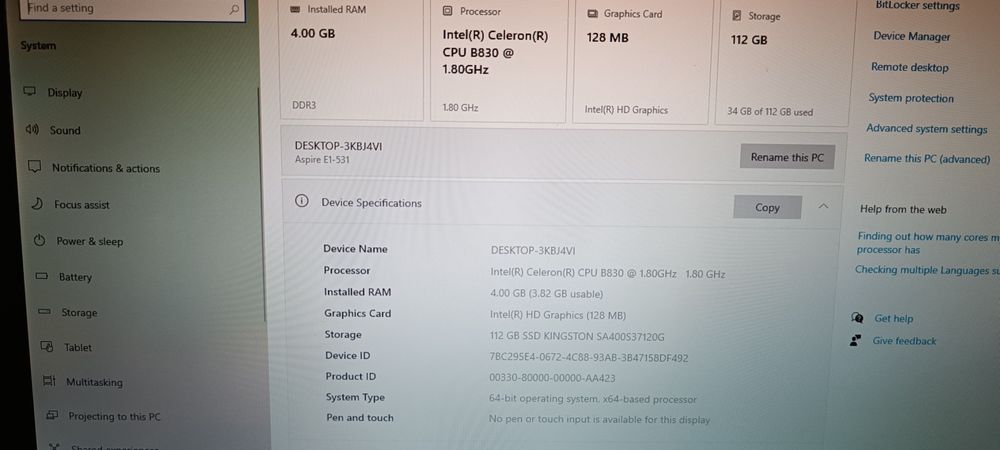
Task: Copy the device specifications
Action: [767, 207]
